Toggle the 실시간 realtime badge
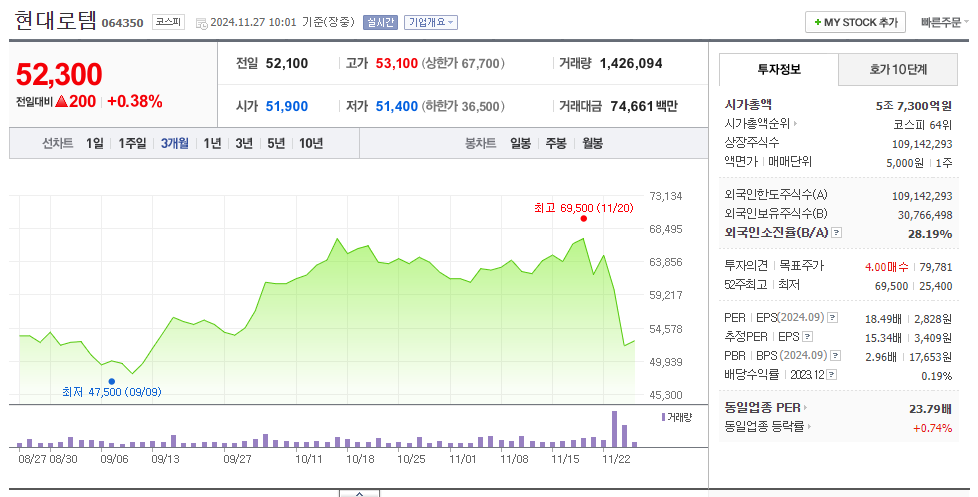The height and width of the screenshot is (497, 978). coord(380,22)
